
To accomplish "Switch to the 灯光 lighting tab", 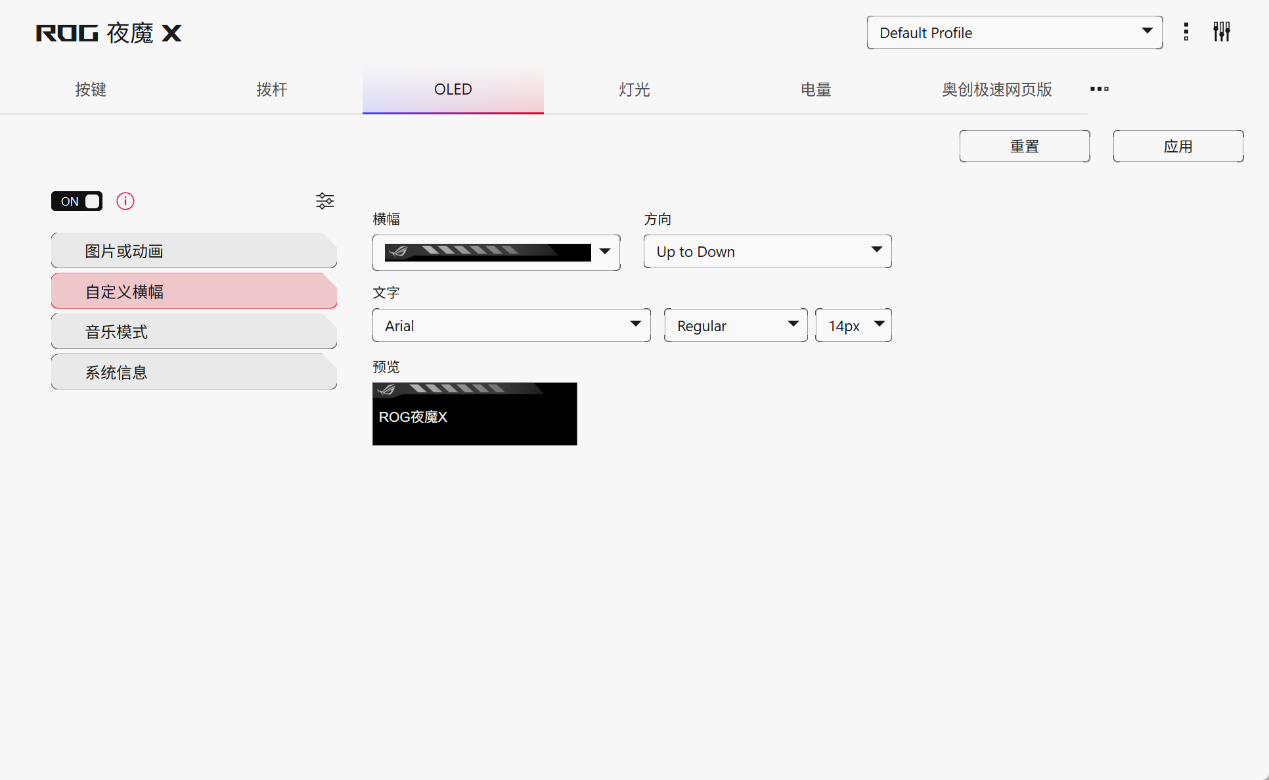I will [634, 90].
